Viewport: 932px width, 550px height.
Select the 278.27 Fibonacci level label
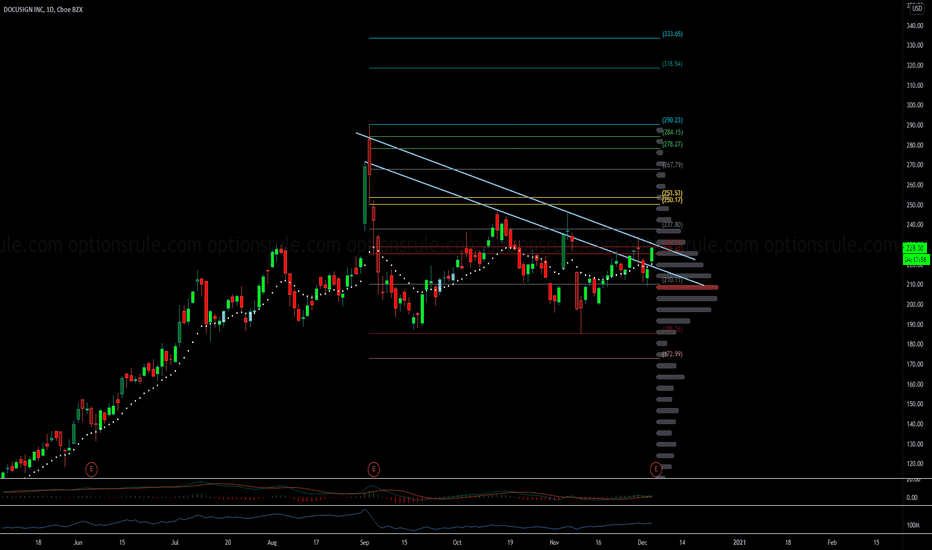pyautogui.click(x=672, y=144)
